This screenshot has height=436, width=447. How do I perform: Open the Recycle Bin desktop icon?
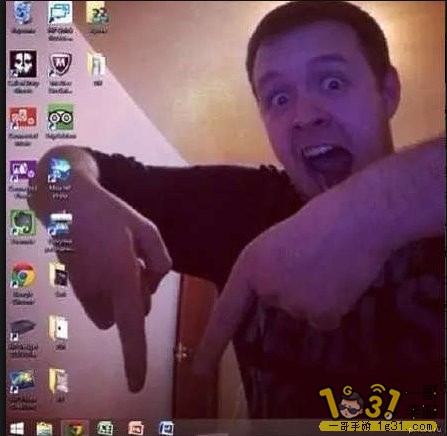point(23,13)
